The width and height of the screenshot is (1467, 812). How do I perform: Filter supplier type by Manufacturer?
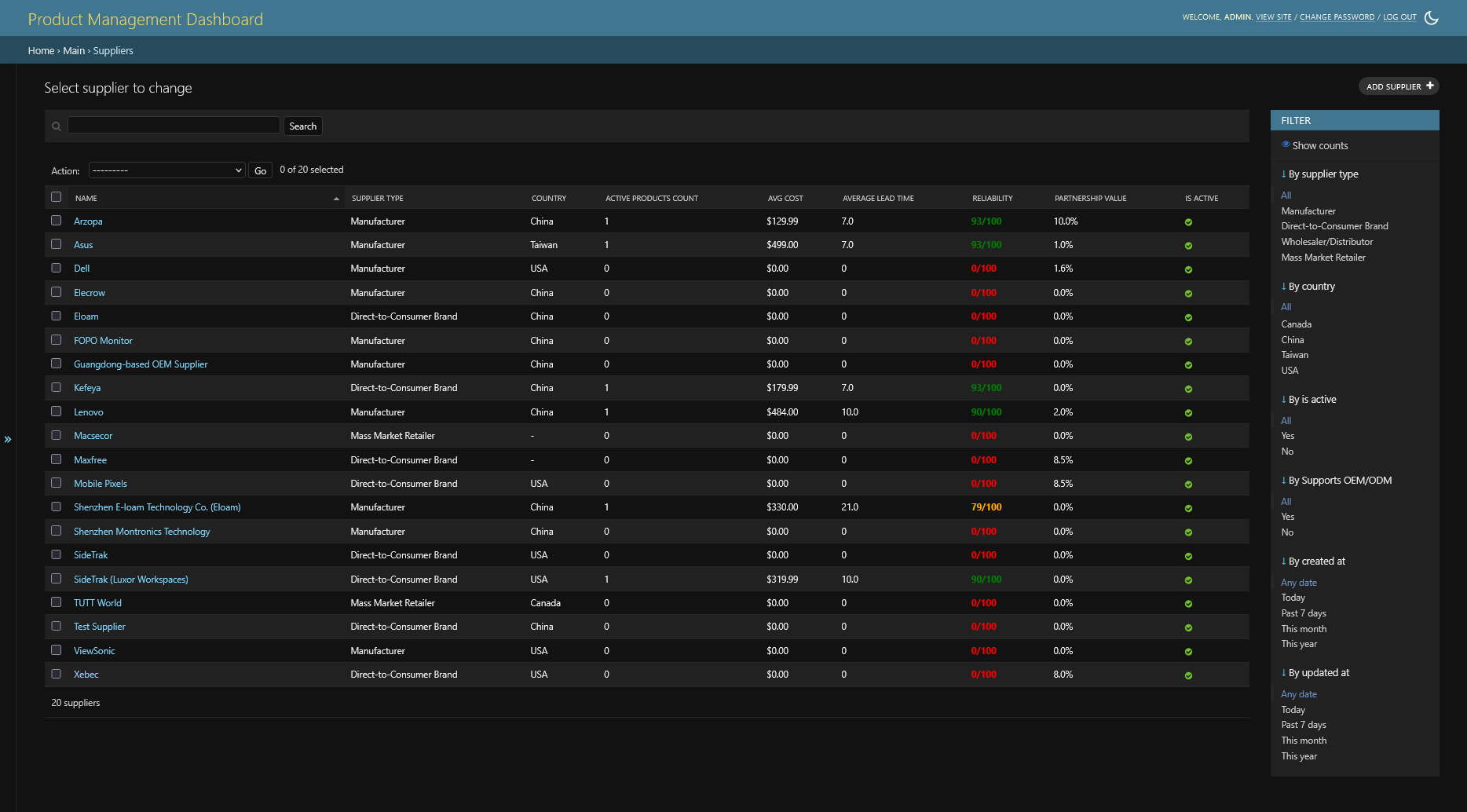[x=1308, y=211]
